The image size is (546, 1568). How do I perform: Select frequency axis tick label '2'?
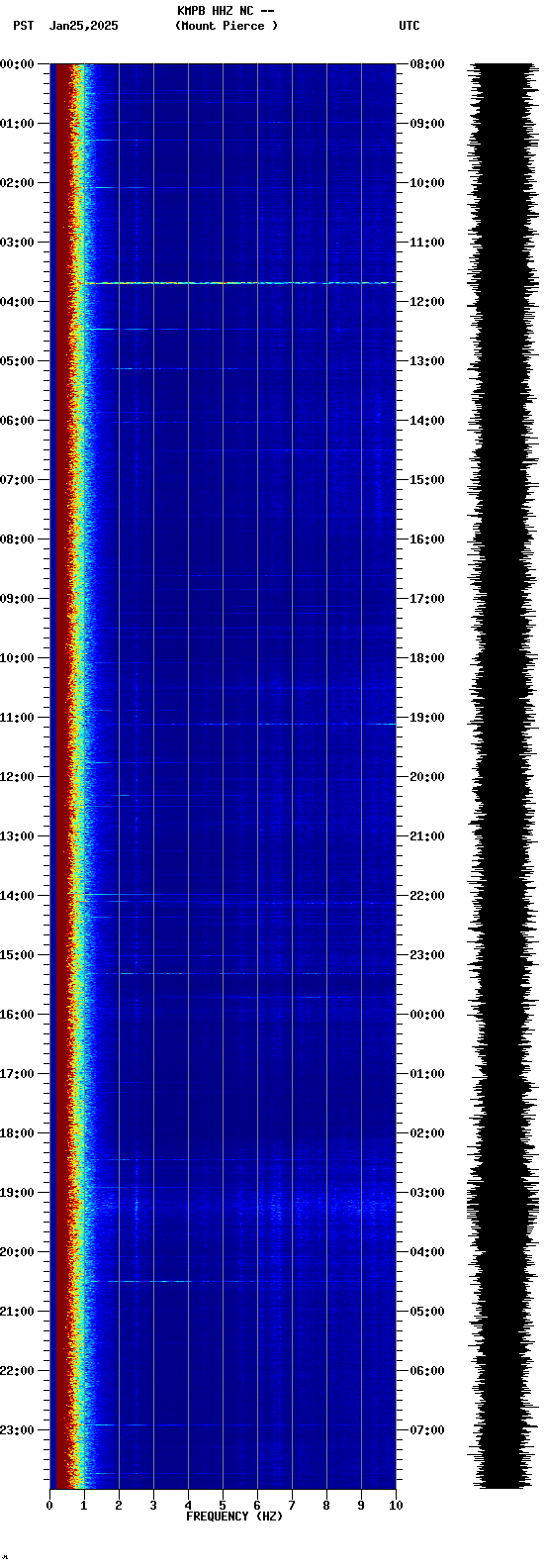pyautogui.click(x=119, y=1506)
